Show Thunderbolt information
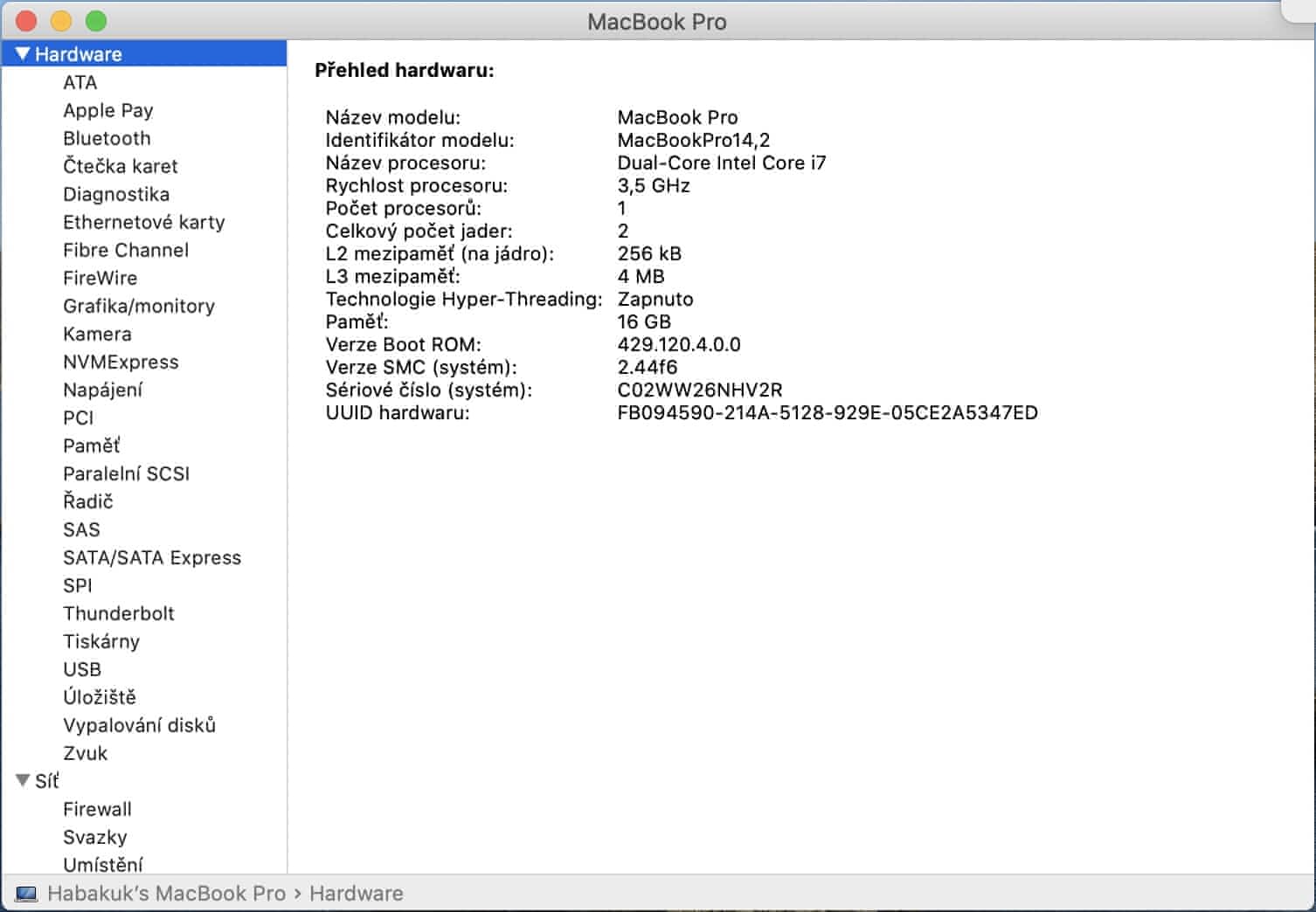This screenshot has width=1316, height=912. 119,613
